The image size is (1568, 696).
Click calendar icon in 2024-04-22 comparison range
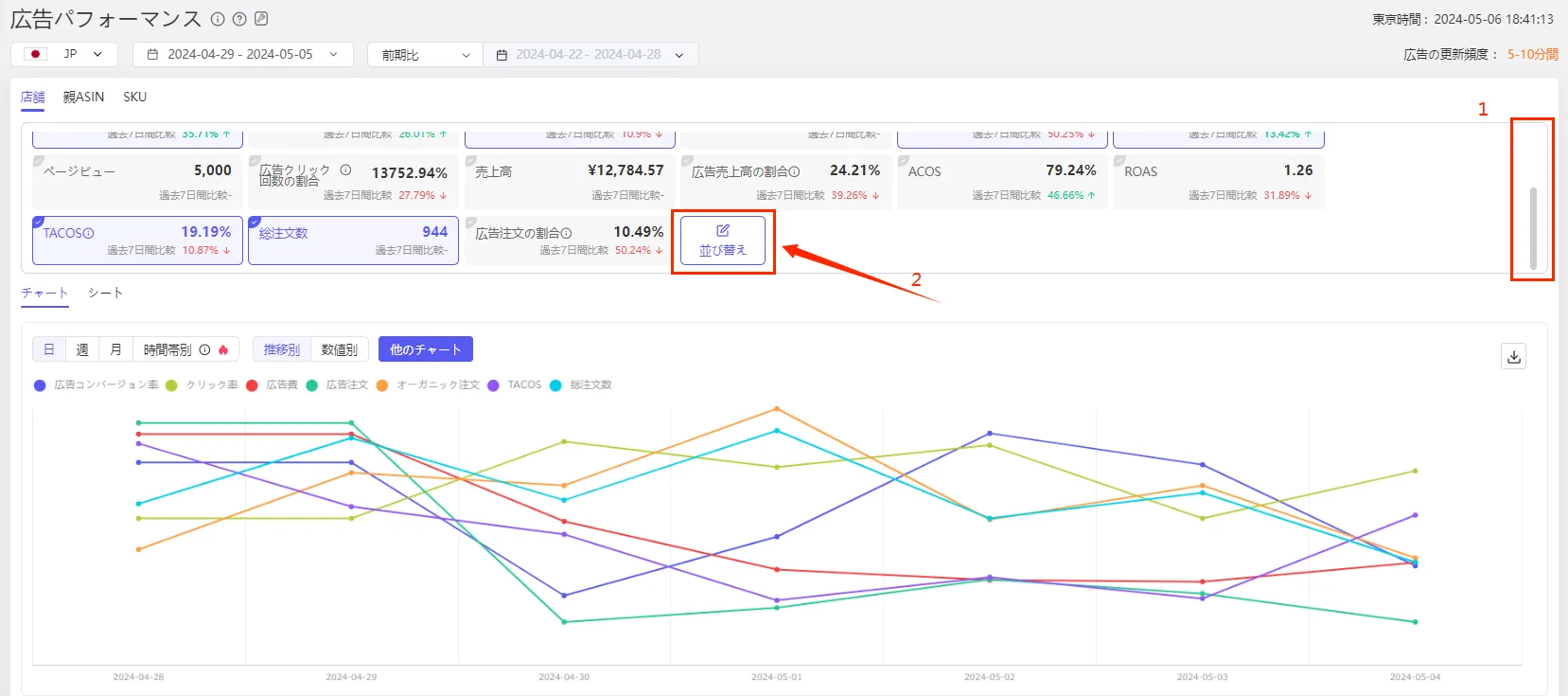click(502, 55)
